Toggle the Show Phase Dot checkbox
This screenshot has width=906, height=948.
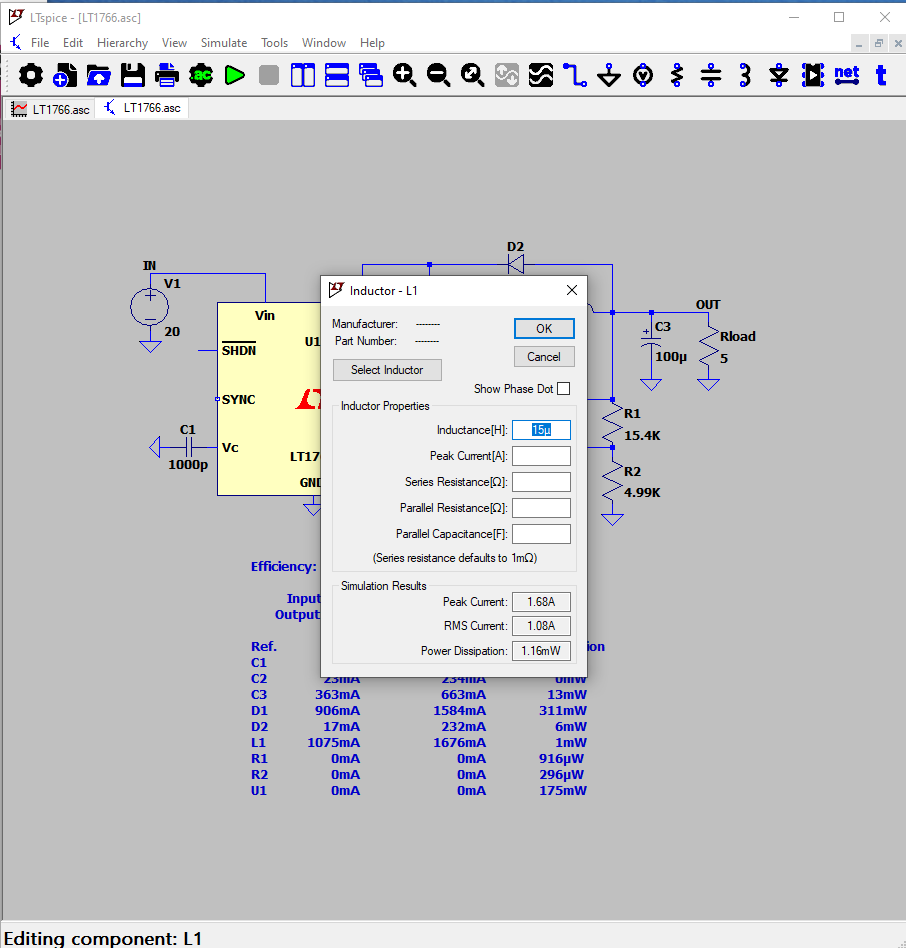point(564,389)
